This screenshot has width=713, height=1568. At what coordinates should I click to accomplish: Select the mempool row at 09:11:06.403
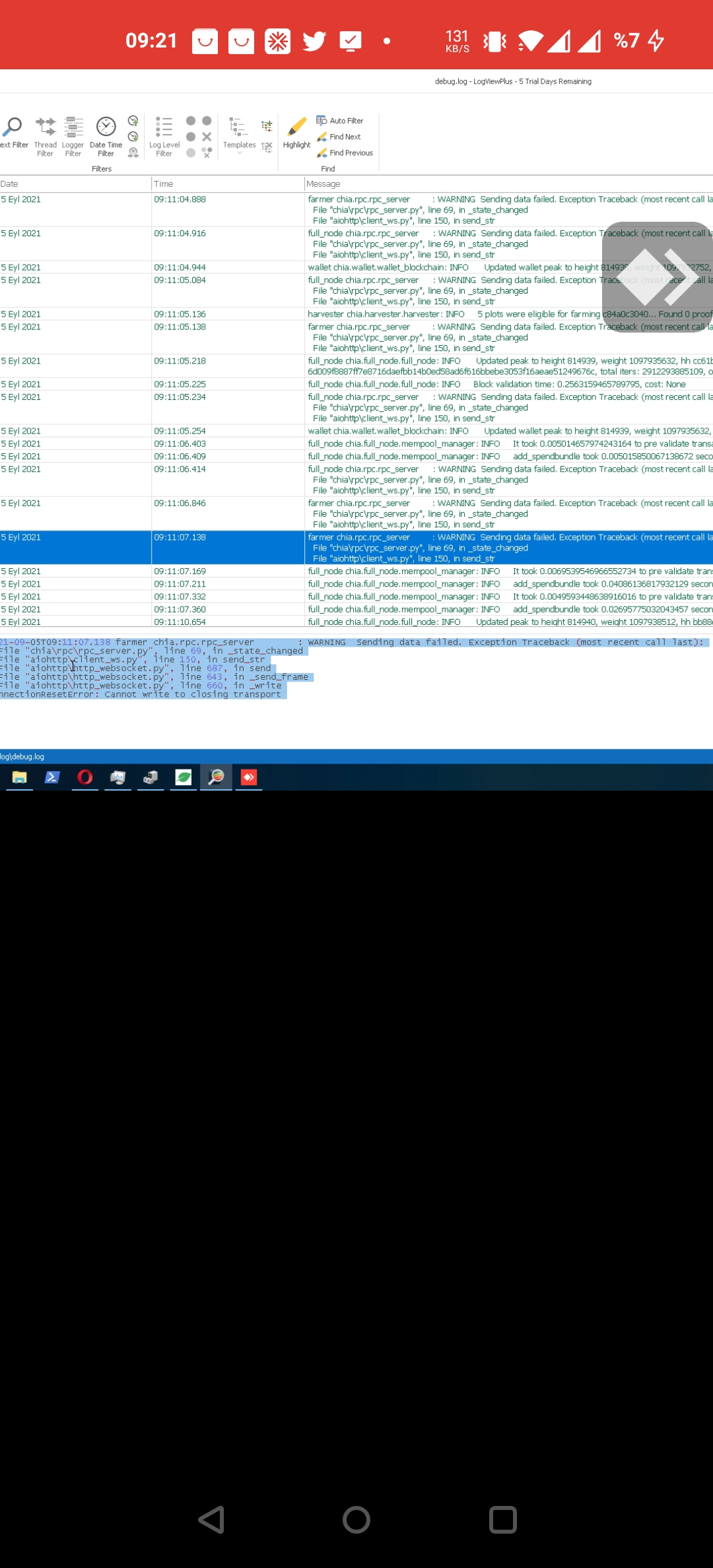coord(356,443)
